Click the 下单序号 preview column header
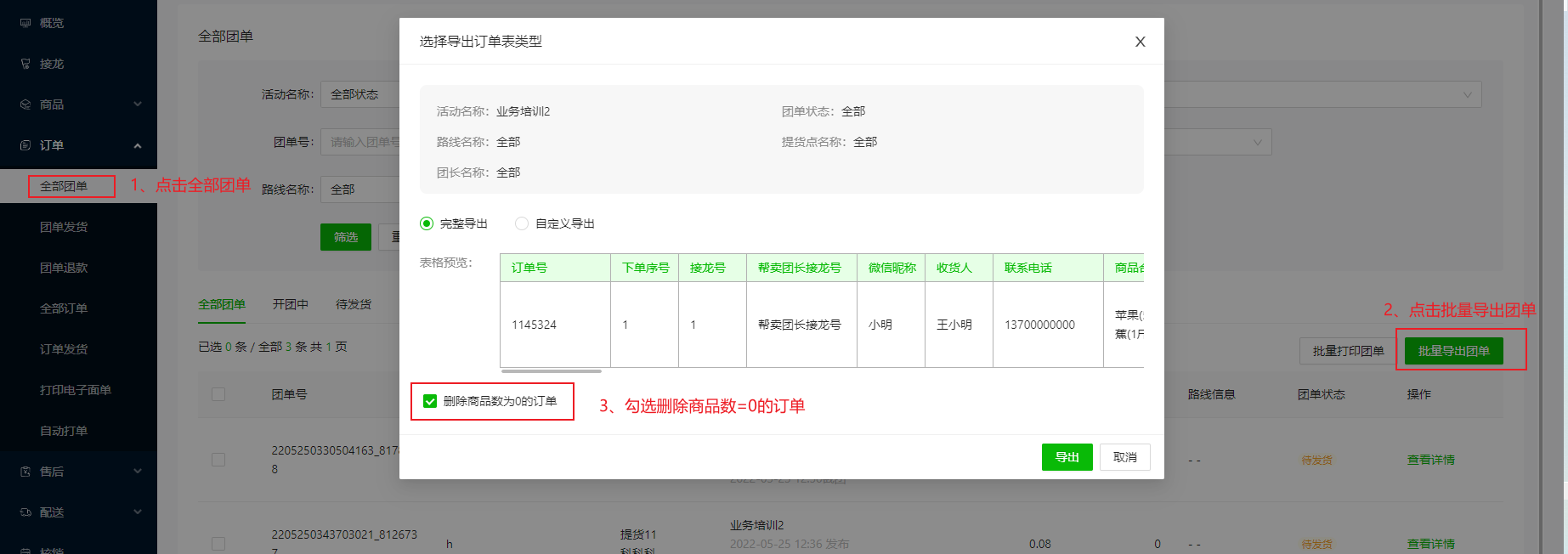This screenshot has height=554, width=1568. 645,268
